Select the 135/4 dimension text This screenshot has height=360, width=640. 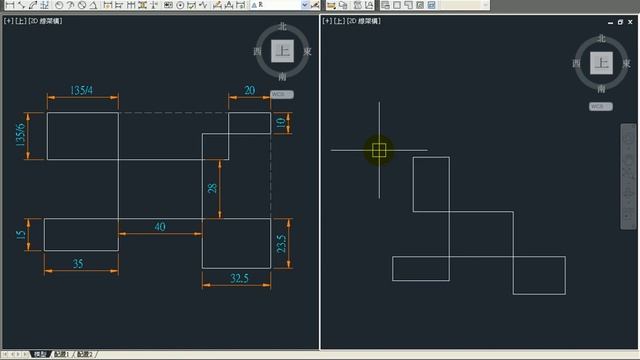point(81,90)
